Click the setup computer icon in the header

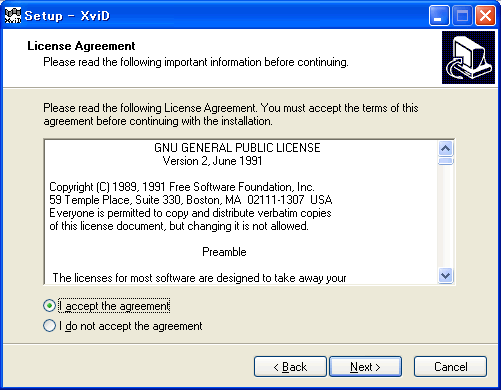point(468,57)
